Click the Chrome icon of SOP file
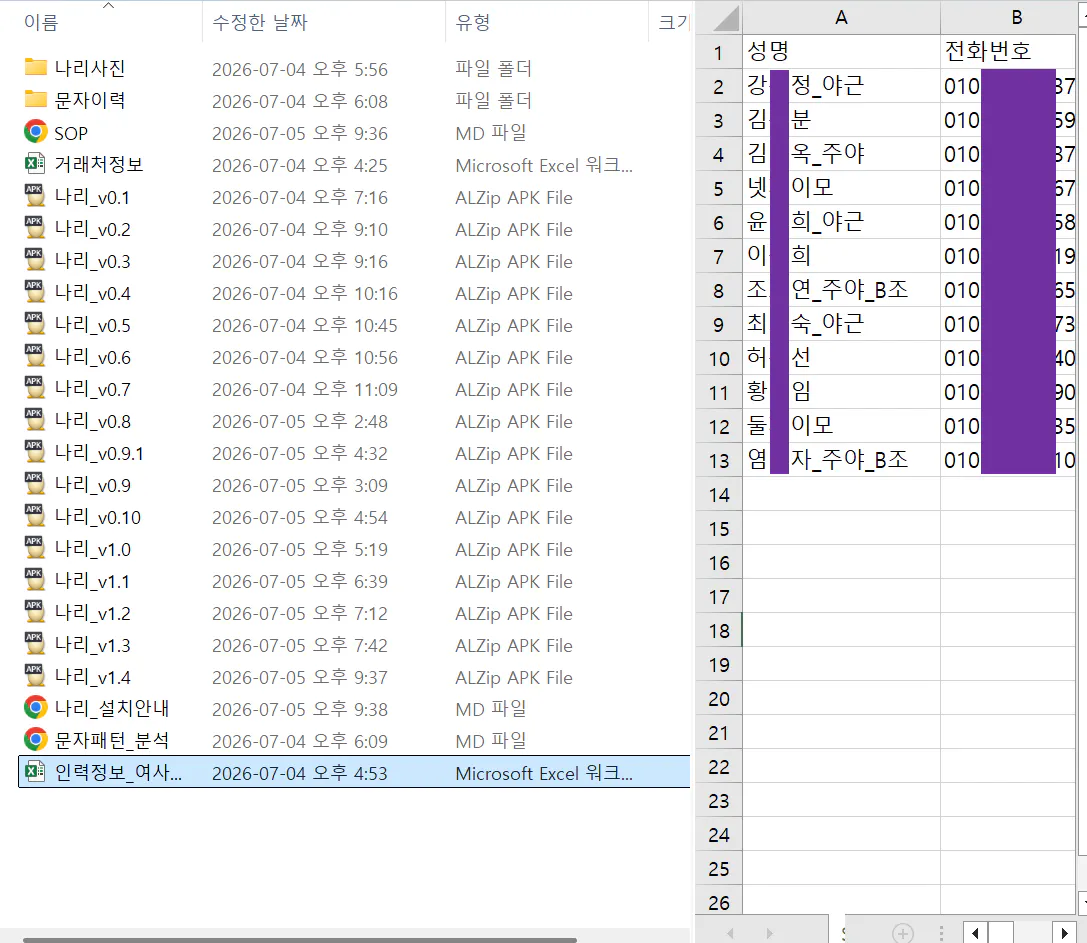 35,132
